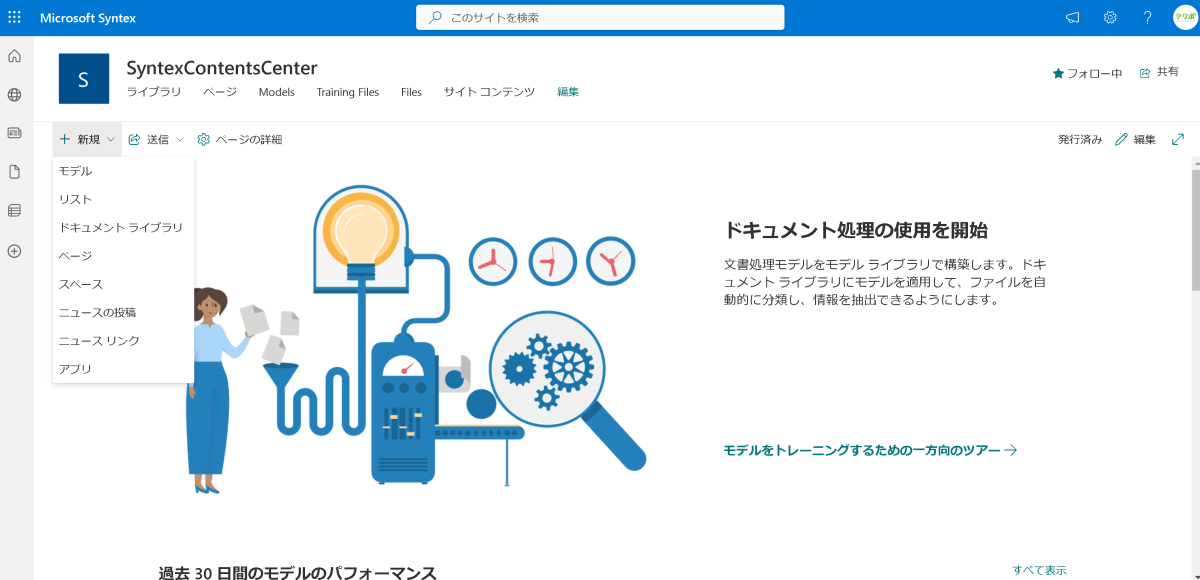The height and width of the screenshot is (580, 1200).
Task: Open My lists icon in left rail
Action: tap(14, 211)
